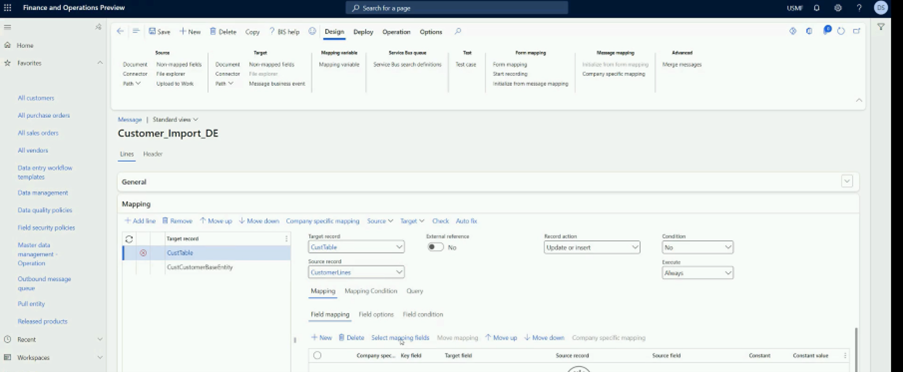This screenshot has height=372, width=903.
Task: Click the refresh icon in target record list
Action: click(129, 238)
